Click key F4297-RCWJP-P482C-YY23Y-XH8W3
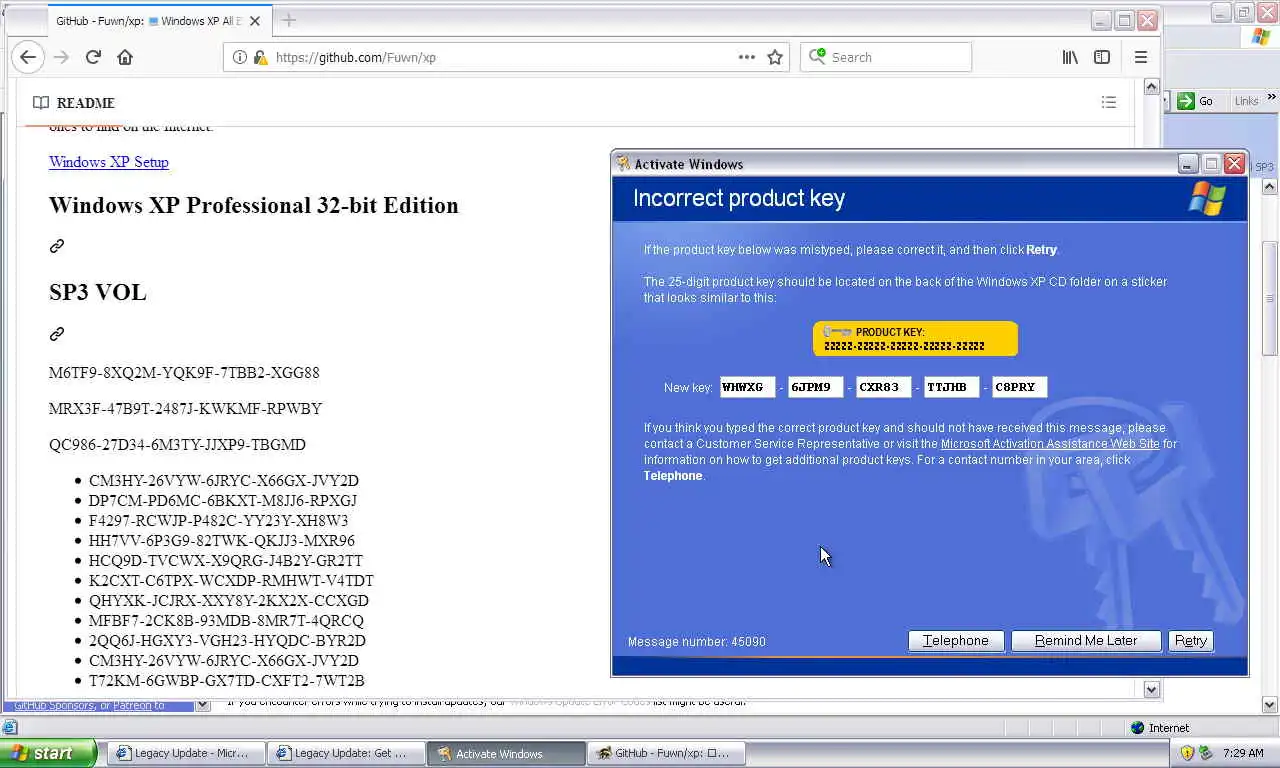Image resolution: width=1280 pixels, height=768 pixels. click(219, 521)
